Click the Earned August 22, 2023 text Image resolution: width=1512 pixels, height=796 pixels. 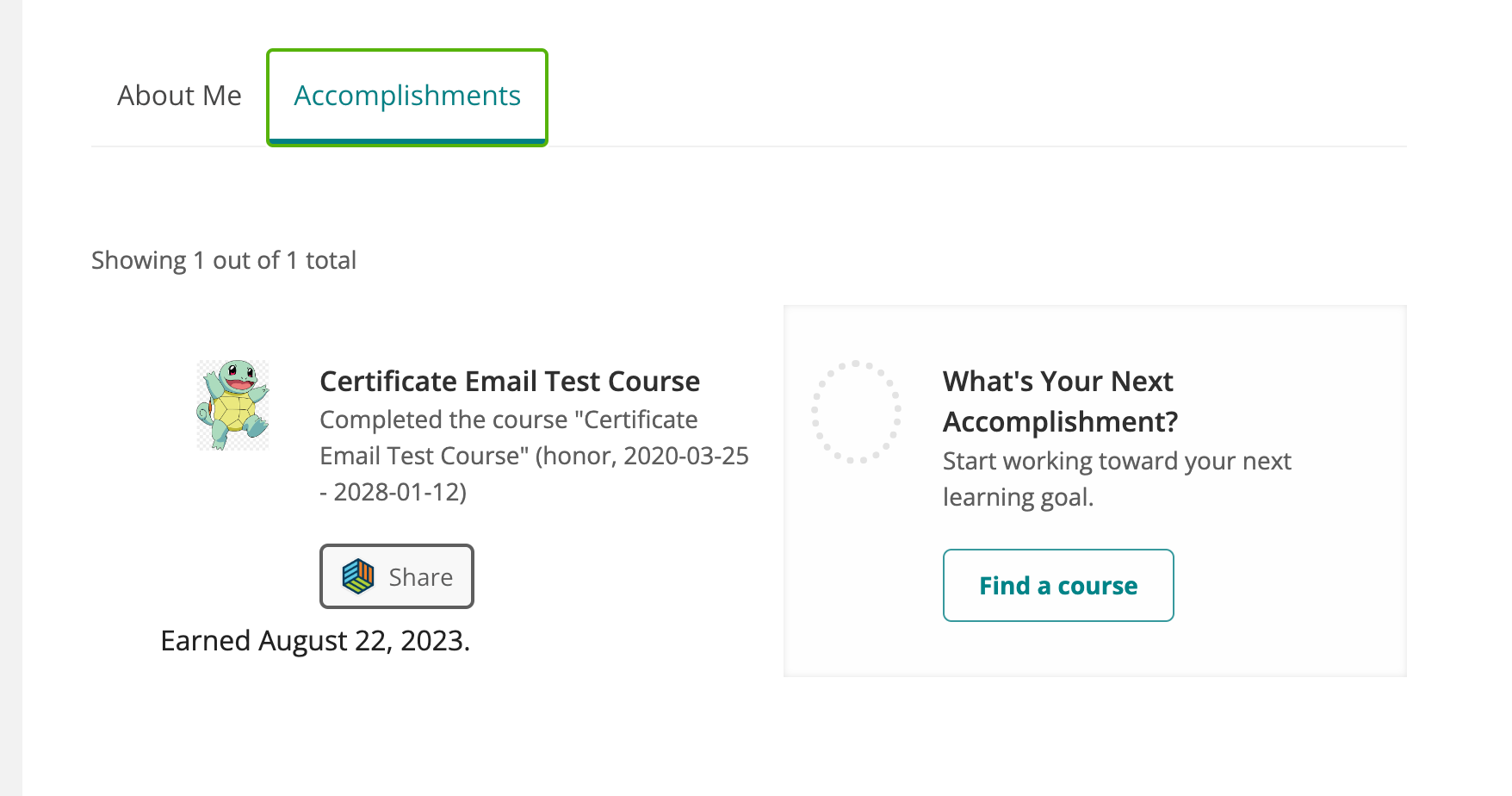click(315, 640)
